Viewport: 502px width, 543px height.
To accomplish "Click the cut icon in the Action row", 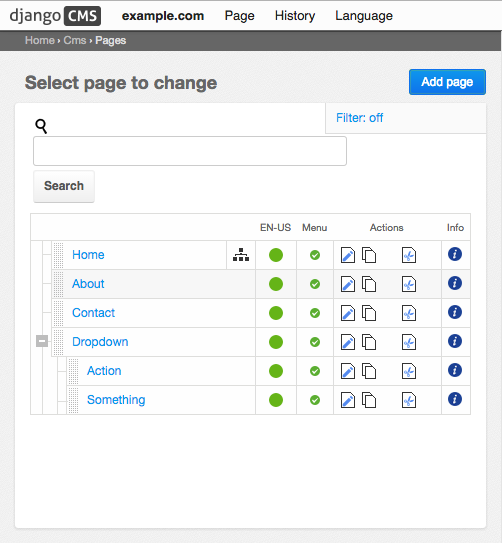I will (409, 371).
